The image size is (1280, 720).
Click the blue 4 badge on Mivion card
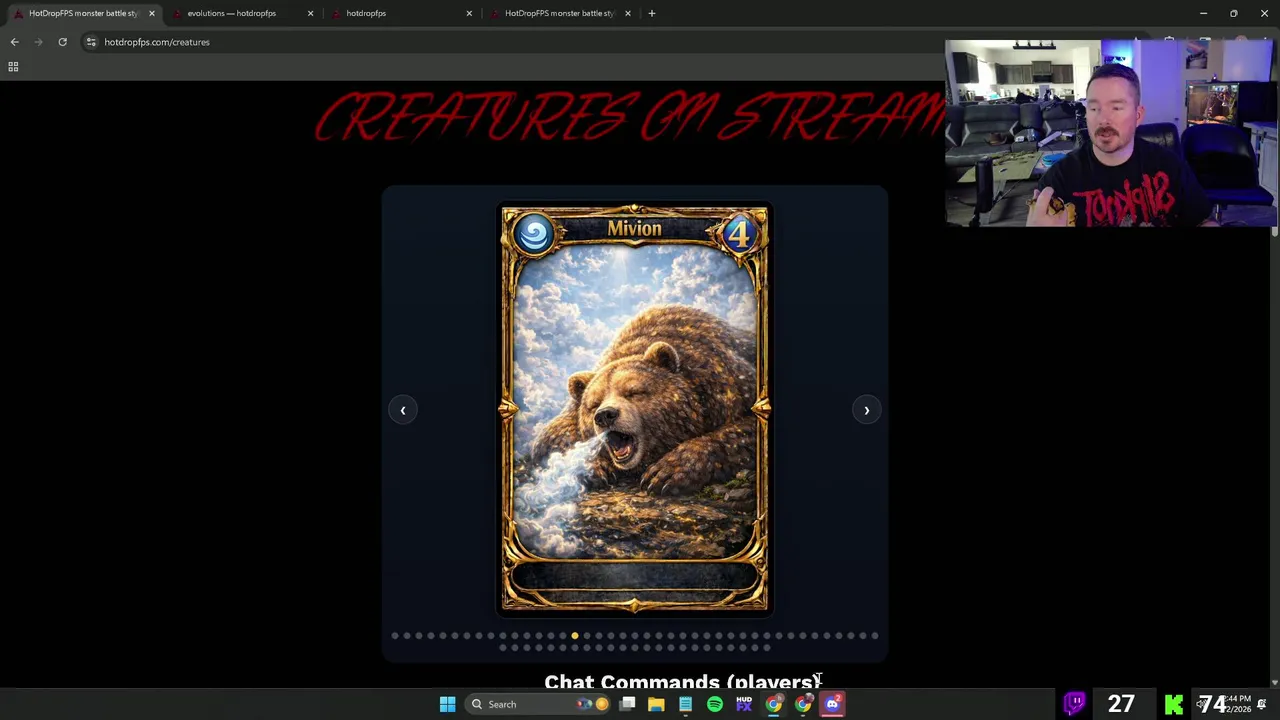738,234
